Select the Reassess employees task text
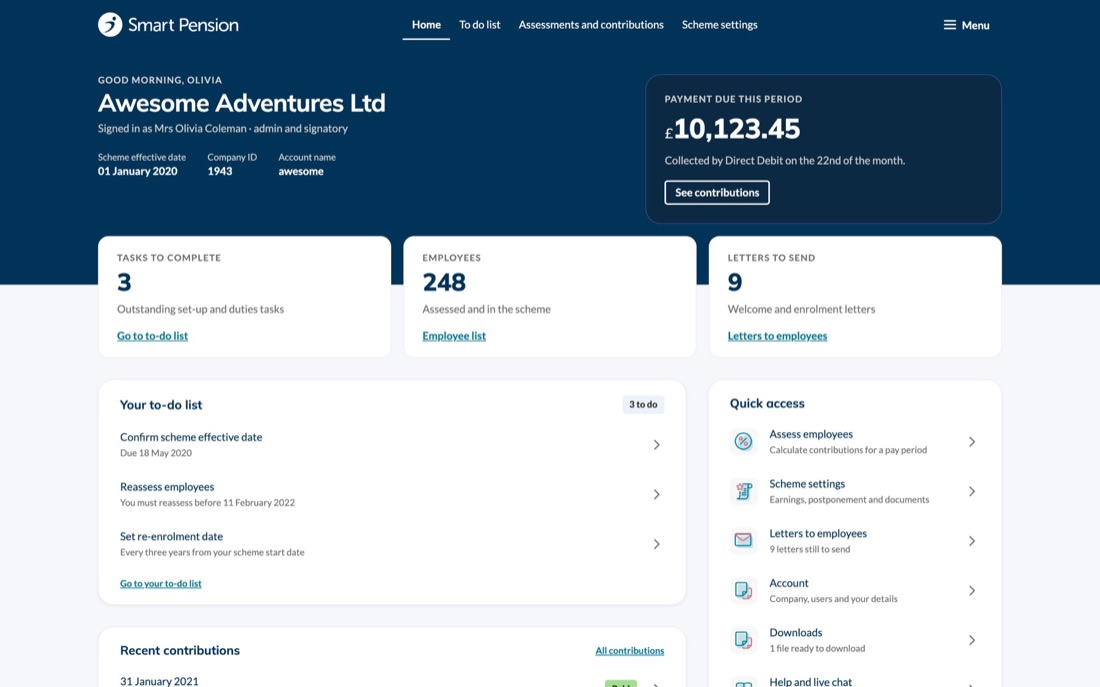Image resolution: width=1100 pixels, height=687 pixels. tap(167, 486)
